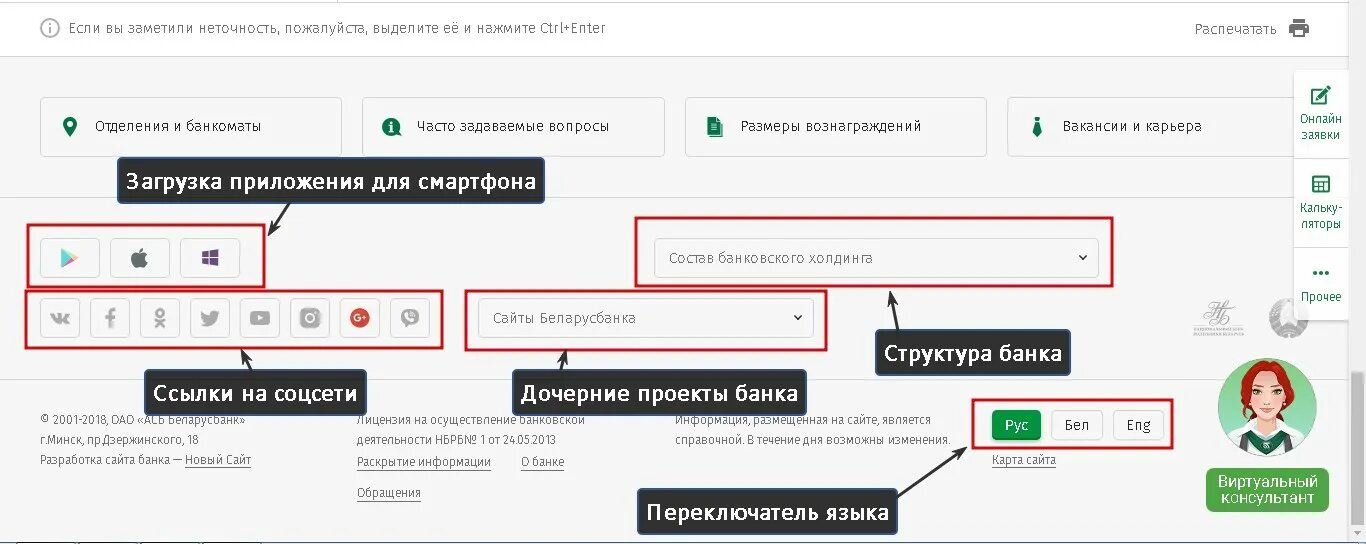Open Размеры вознаграждений
Screen dimensions: 1366x544
coord(836,127)
